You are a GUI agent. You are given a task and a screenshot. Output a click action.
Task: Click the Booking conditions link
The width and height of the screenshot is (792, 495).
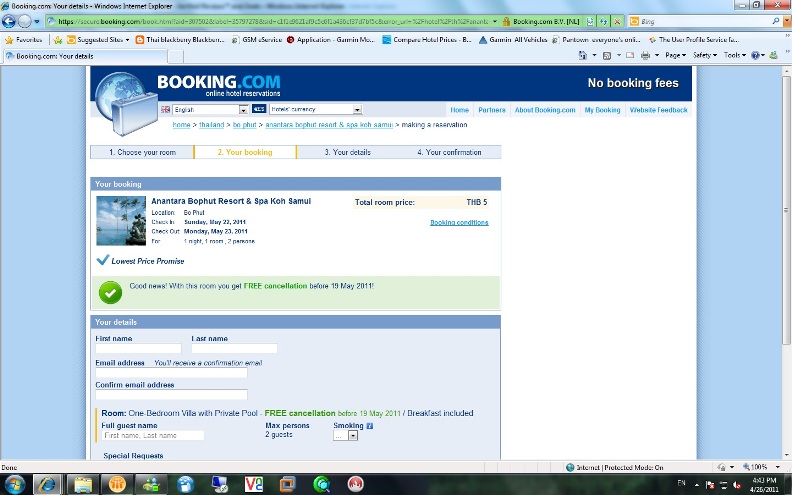[459, 222]
